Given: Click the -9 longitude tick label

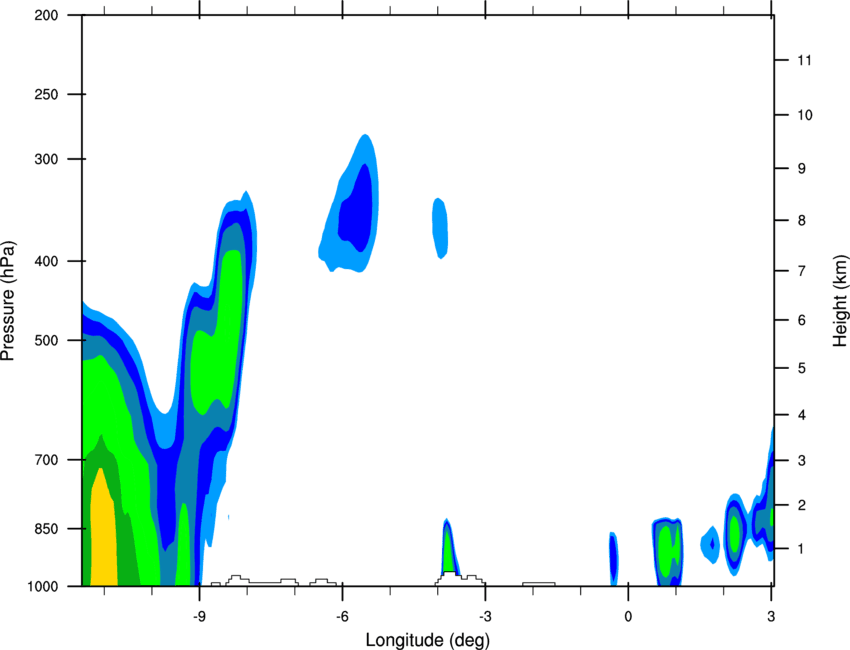Looking at the screenshot, I should [199, 616].
